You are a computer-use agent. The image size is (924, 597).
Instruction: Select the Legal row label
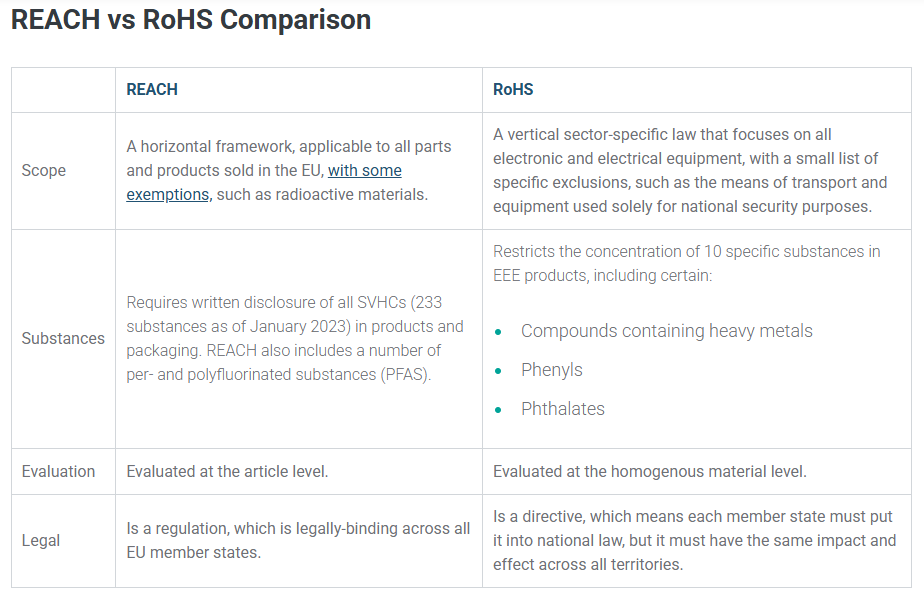[x=41, y=540]
